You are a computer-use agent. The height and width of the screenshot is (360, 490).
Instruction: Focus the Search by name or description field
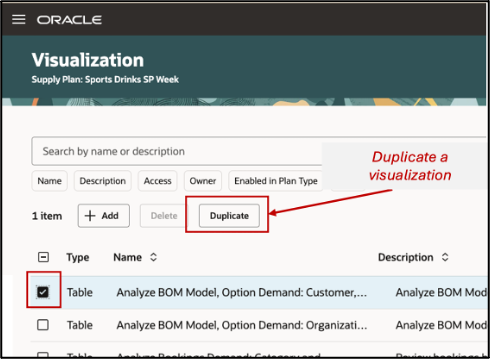[177, 151]
